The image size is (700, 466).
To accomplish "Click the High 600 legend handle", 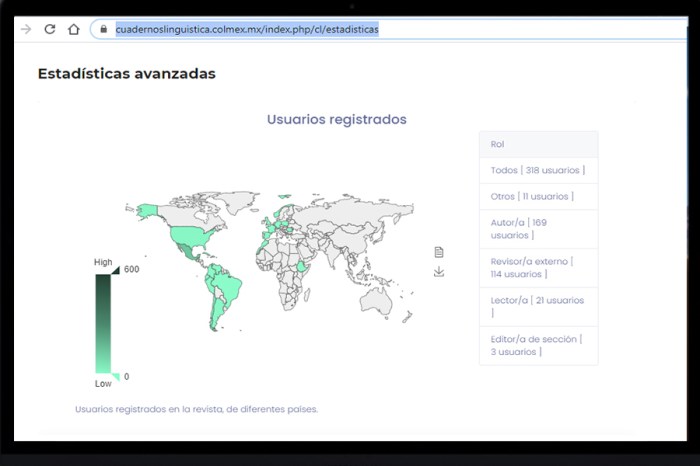I will tap(114, 269).
